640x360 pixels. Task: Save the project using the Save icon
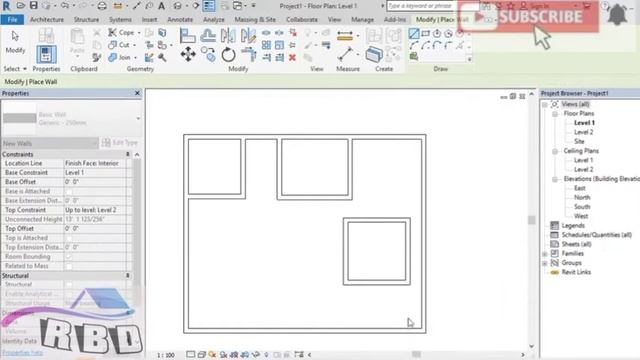[33, 6]
